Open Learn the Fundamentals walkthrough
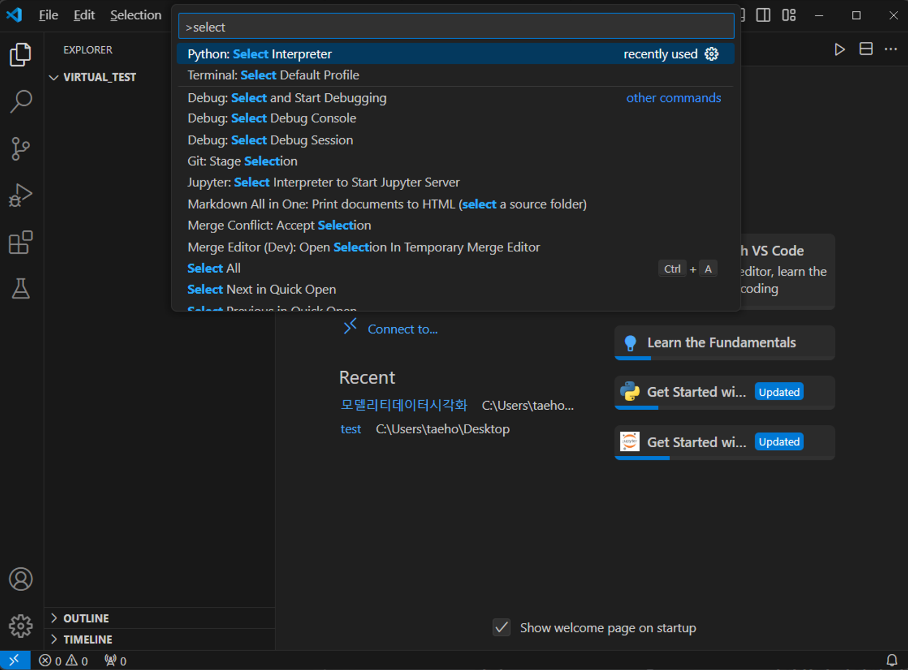 724,343
